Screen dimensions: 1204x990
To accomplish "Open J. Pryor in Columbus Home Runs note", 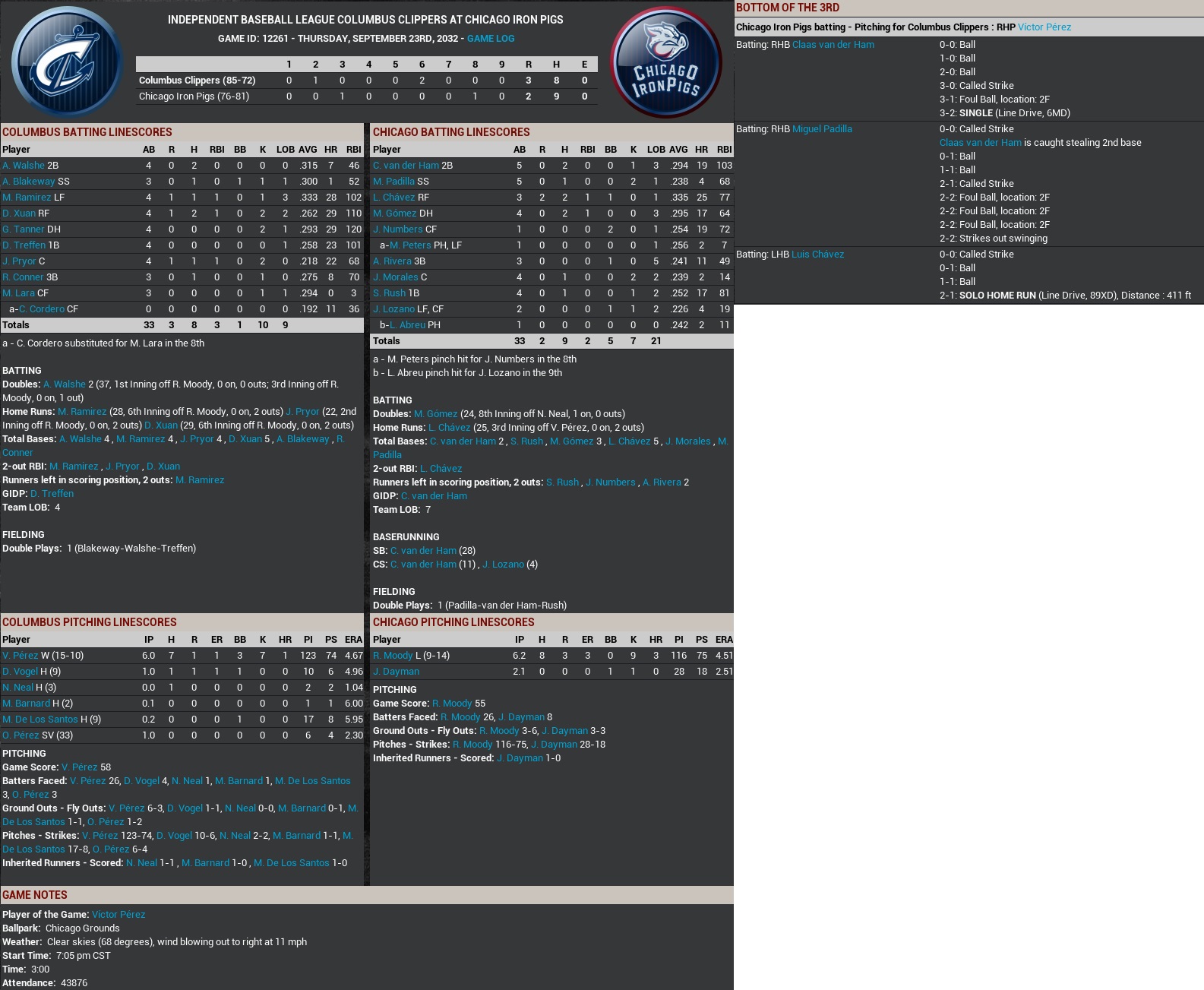I will [x=302, y=412].
